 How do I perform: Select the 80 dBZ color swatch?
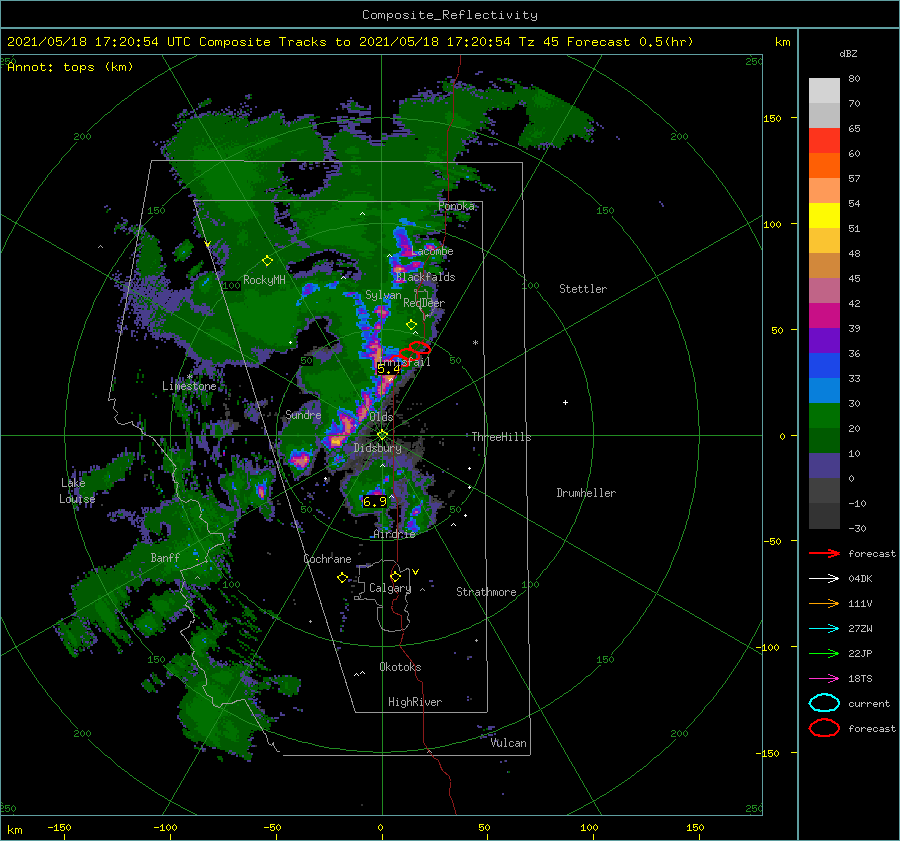[x=824, y=90]
